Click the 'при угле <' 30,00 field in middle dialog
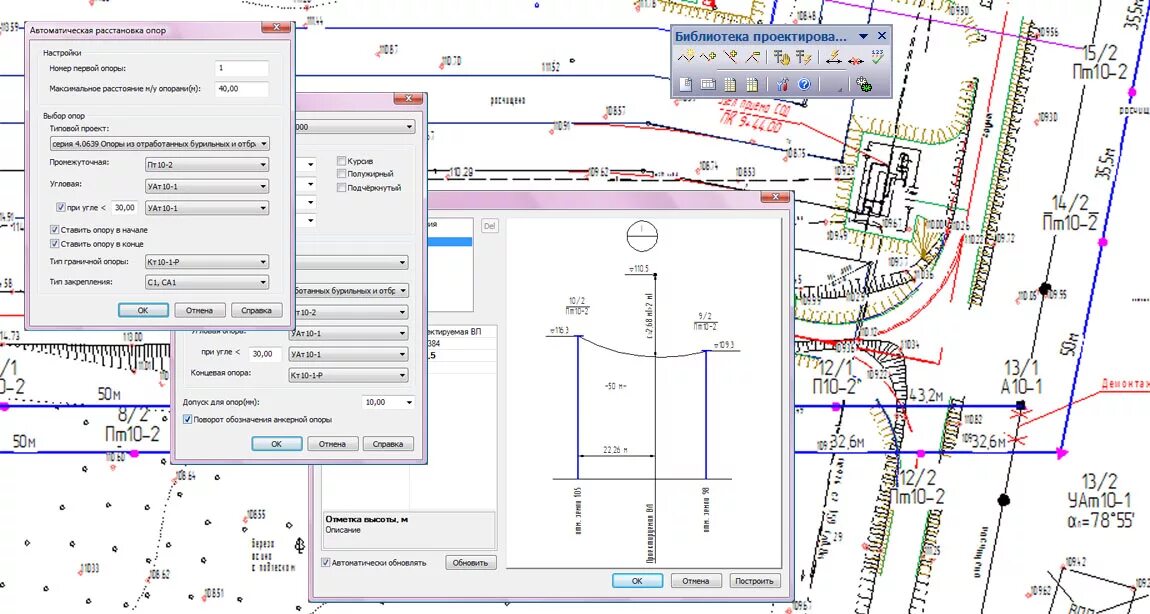Screen dimensions: 1150x614 coord(263,354)
